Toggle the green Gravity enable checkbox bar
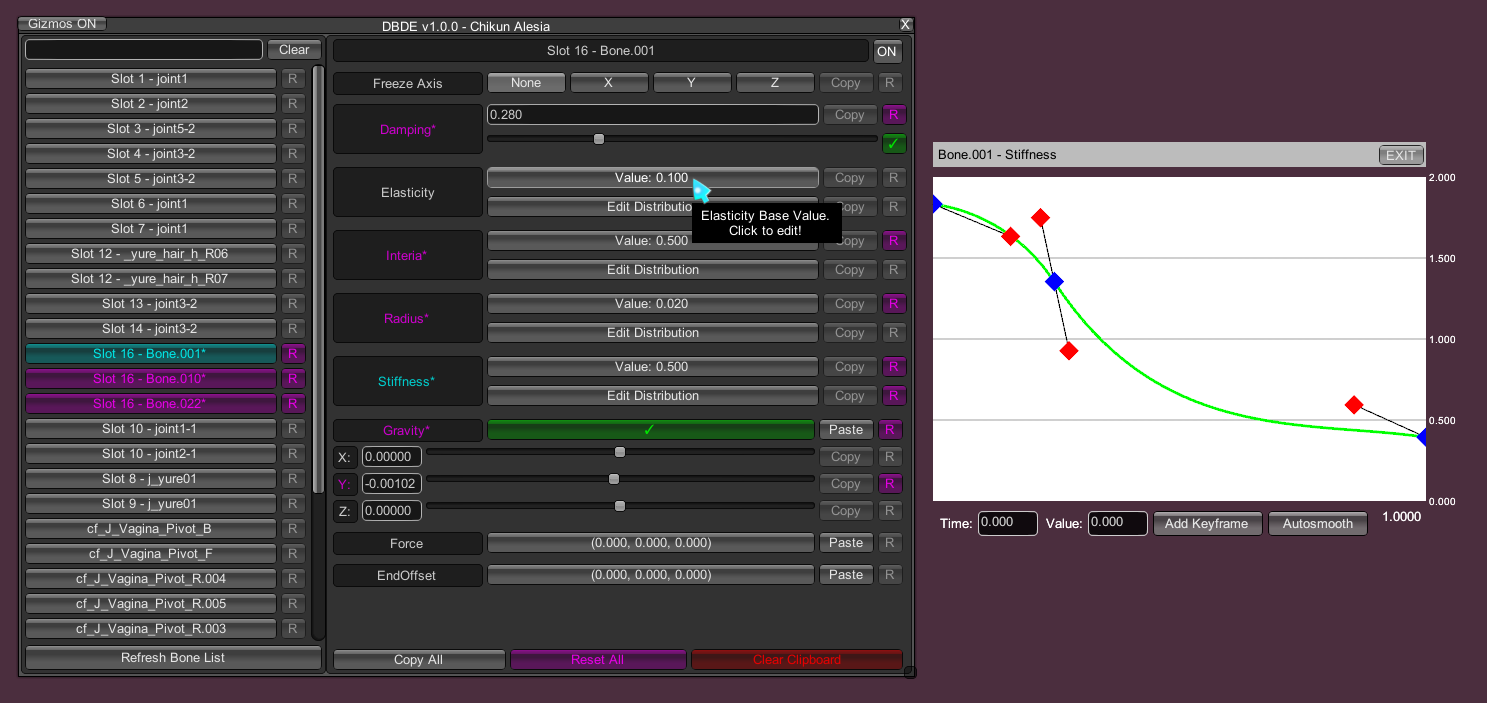1487x703 pixels. coord(651,430)
